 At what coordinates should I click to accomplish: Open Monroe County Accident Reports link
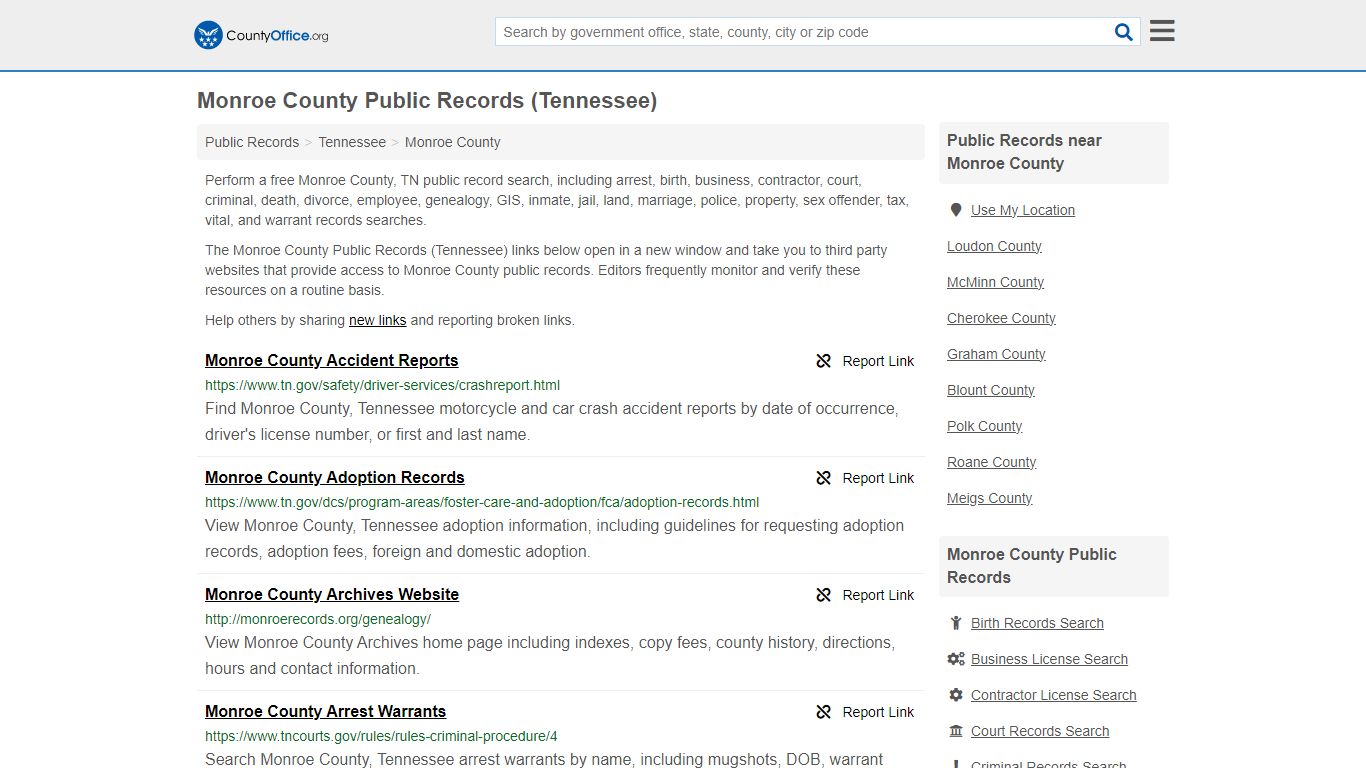pos(331,360)
